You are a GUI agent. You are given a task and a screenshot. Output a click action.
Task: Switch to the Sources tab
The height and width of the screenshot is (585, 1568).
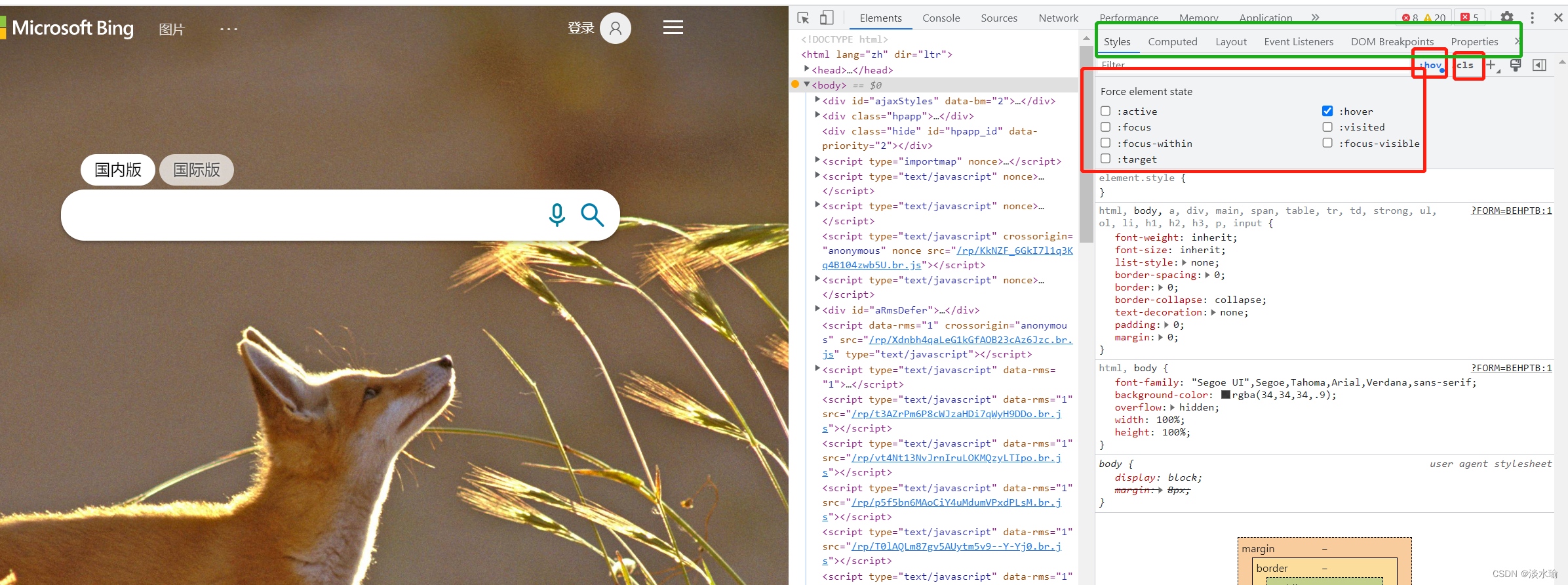pyautogui.click(x=999, y=18)
